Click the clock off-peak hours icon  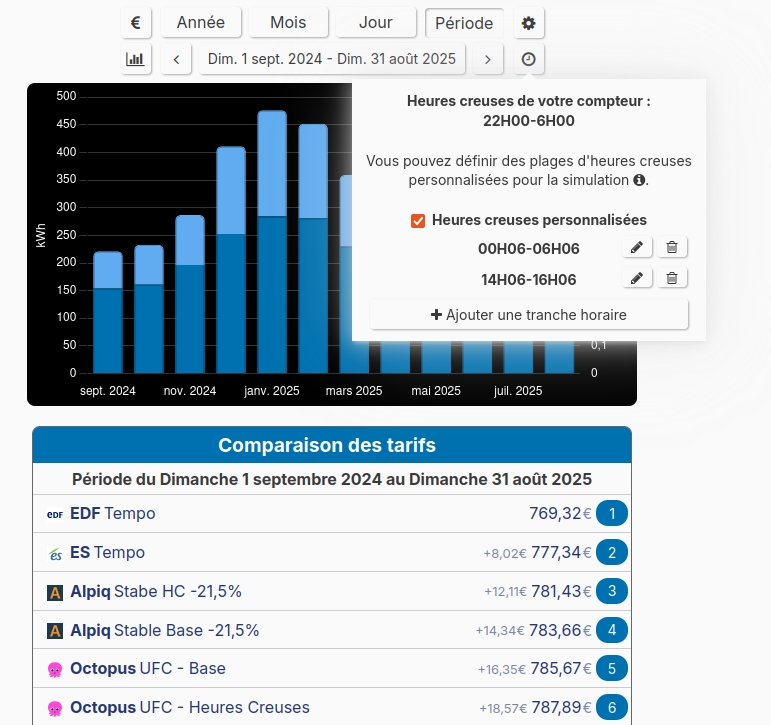click(529, 59)
